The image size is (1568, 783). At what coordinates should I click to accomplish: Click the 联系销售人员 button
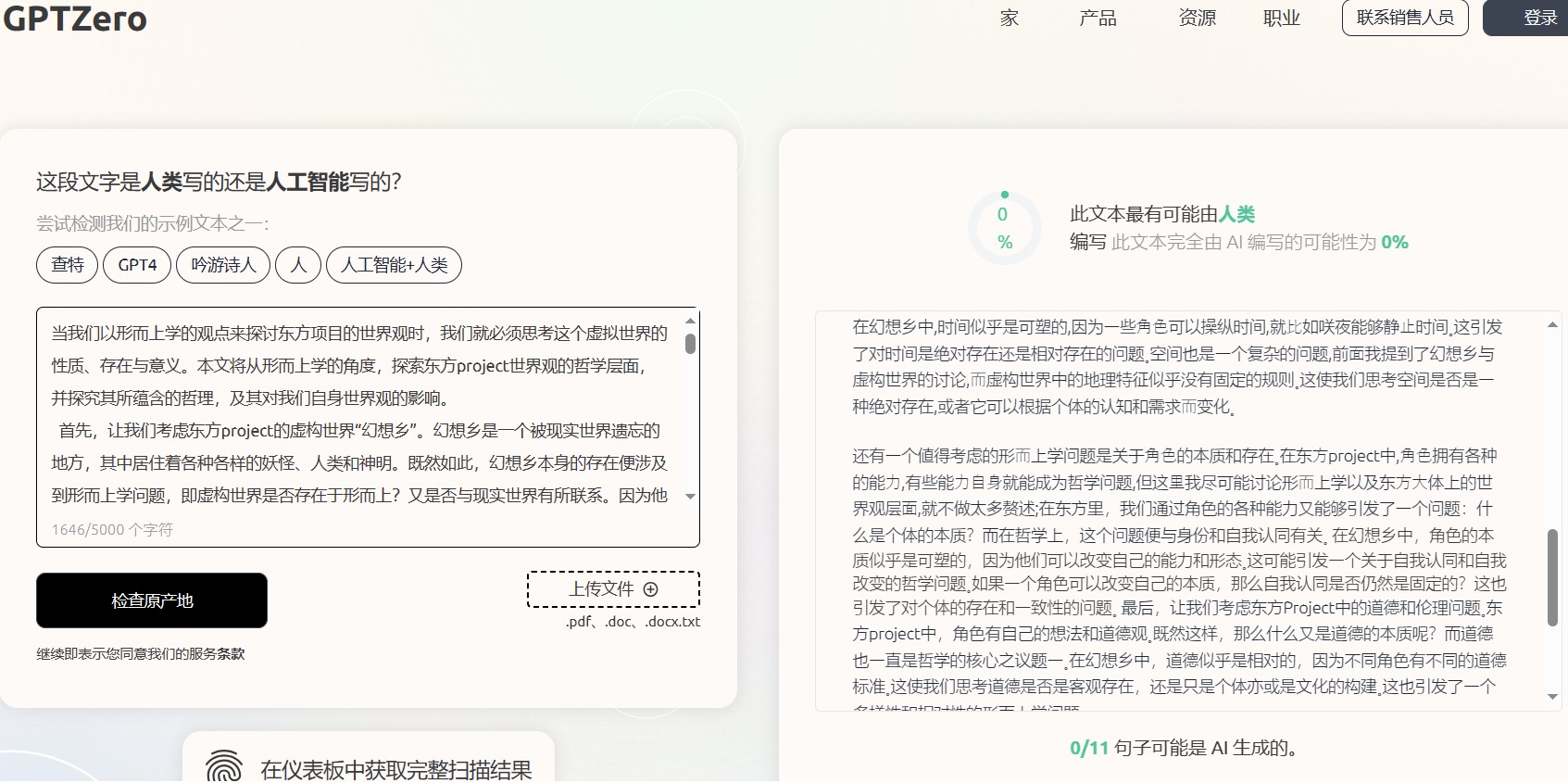[x=1405, y=18]
